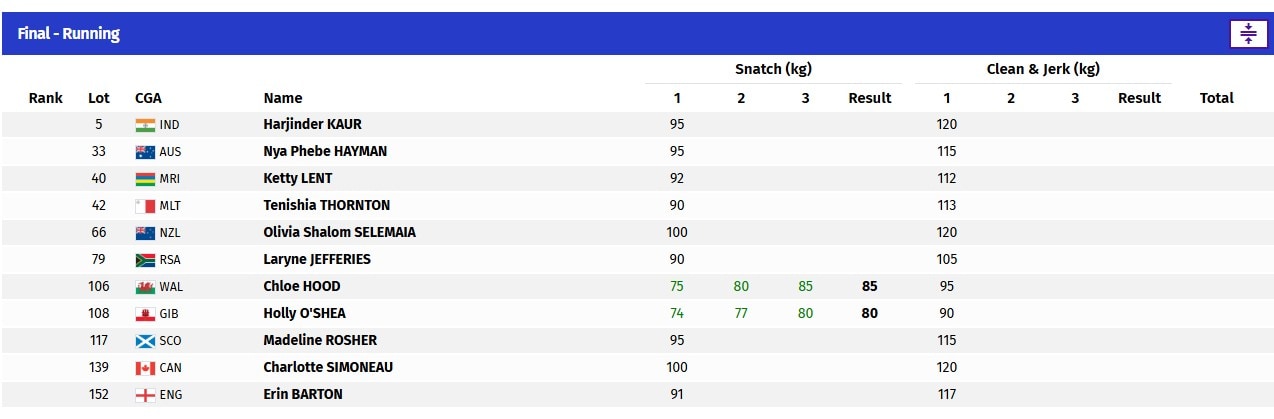Click England flag next to ENG

coord(145,395)
